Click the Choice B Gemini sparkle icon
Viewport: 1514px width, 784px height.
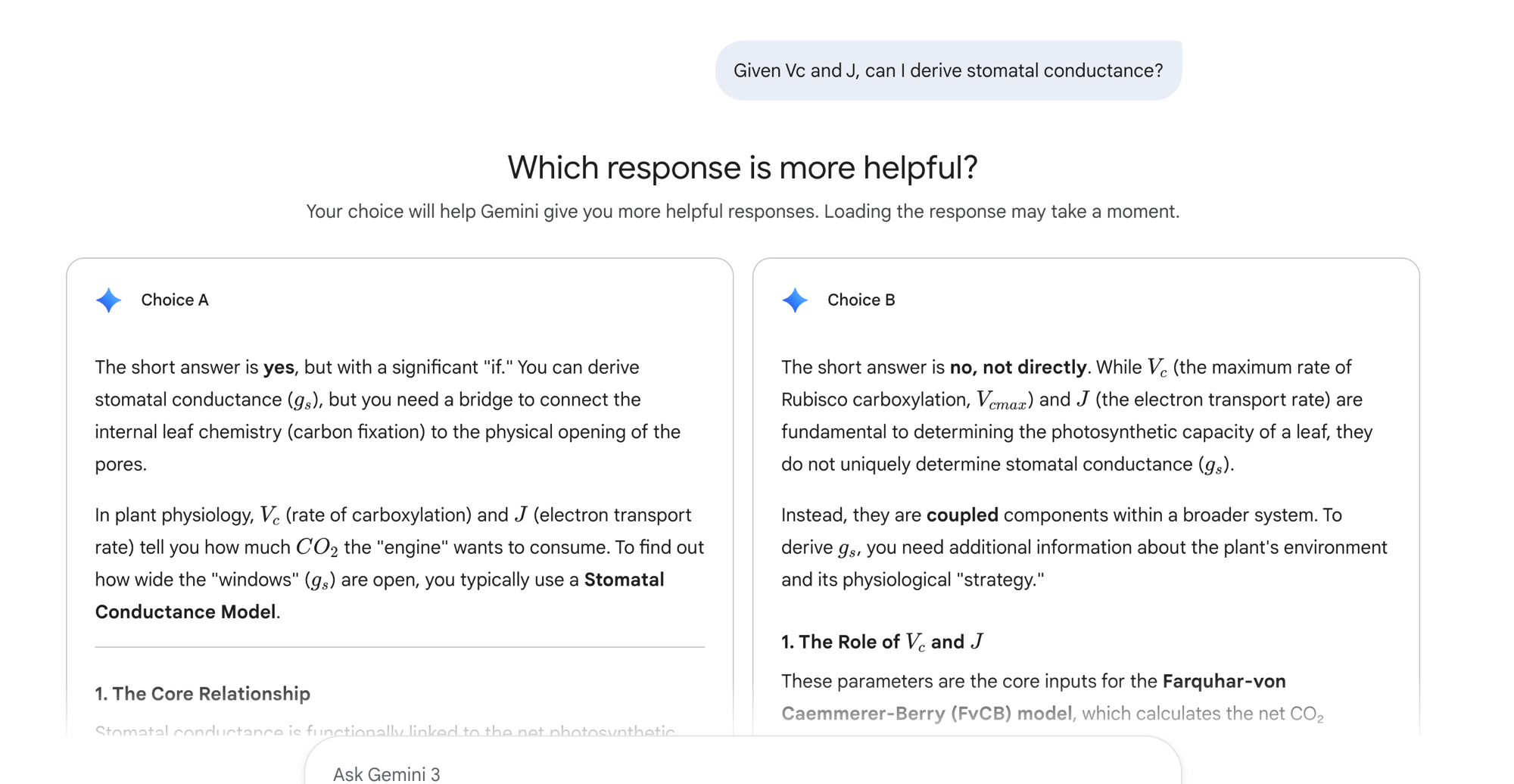pyautogui.click(x=795, y=300)
